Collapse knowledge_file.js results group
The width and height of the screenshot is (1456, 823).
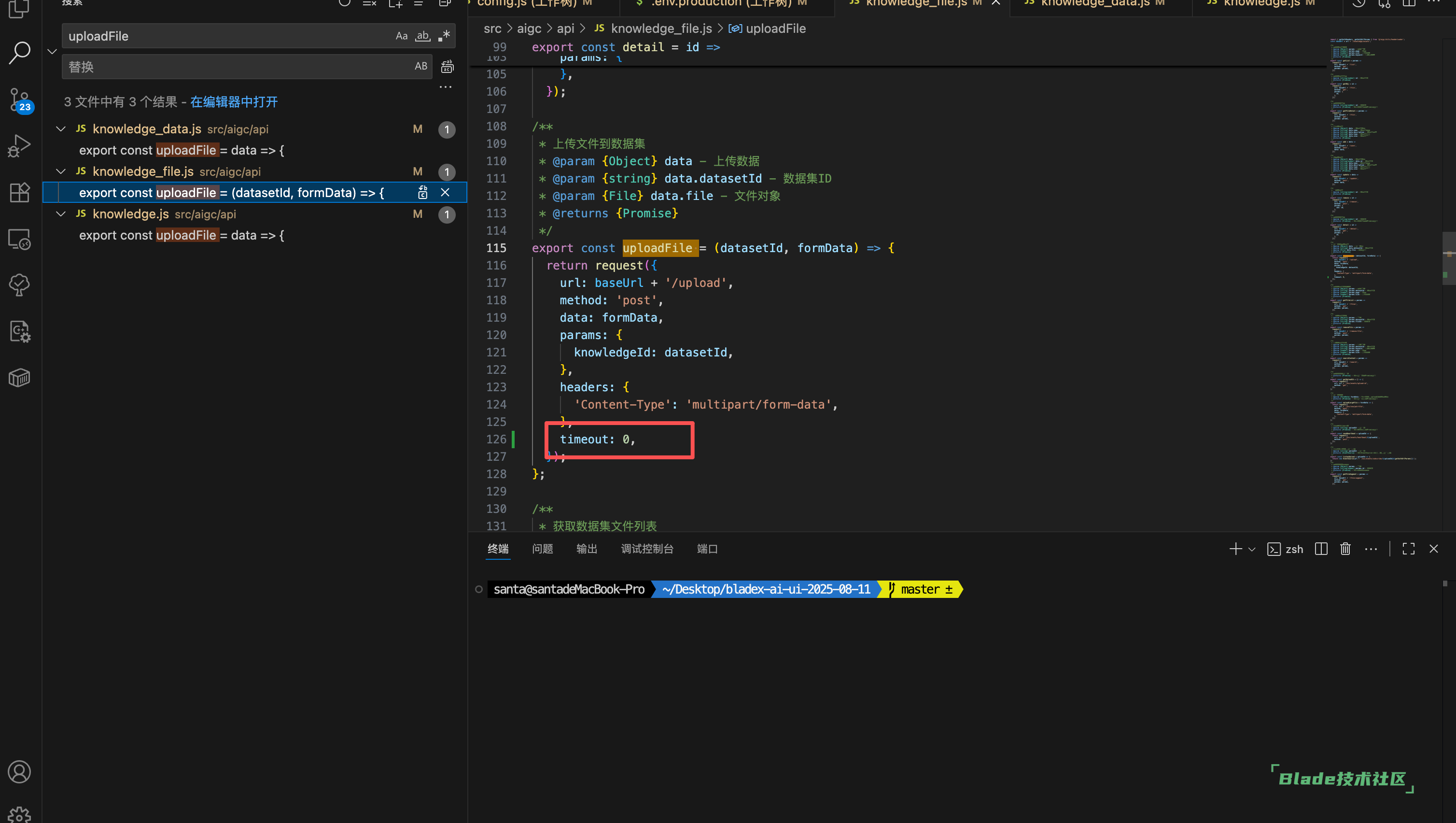pyautogui.click(x=61, y=171)
